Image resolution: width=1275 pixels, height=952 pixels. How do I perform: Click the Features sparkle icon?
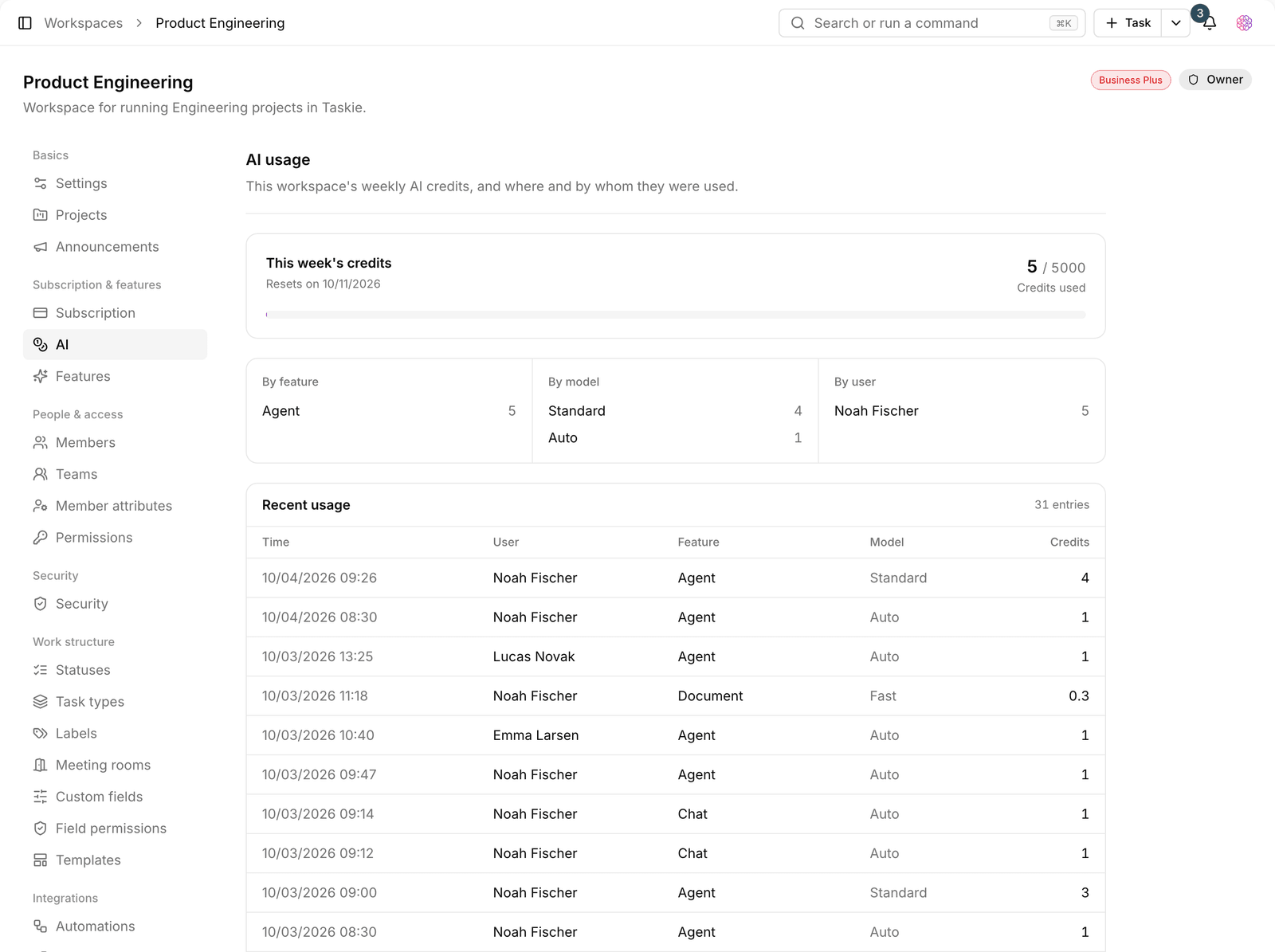(41, 376)
